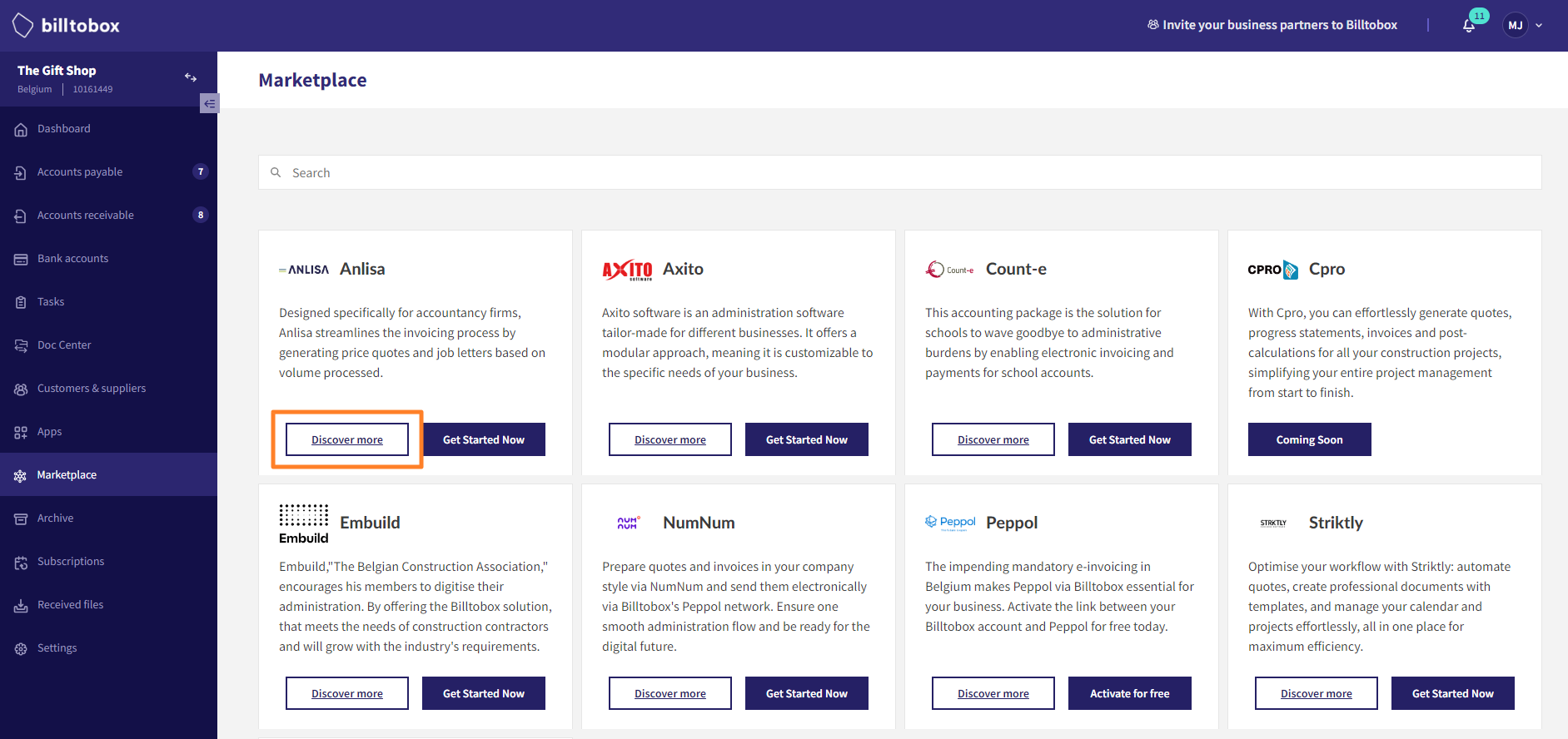The image size is (1568, 739).
Task: Switch company via arrows icon
Action: click(191, 77)
